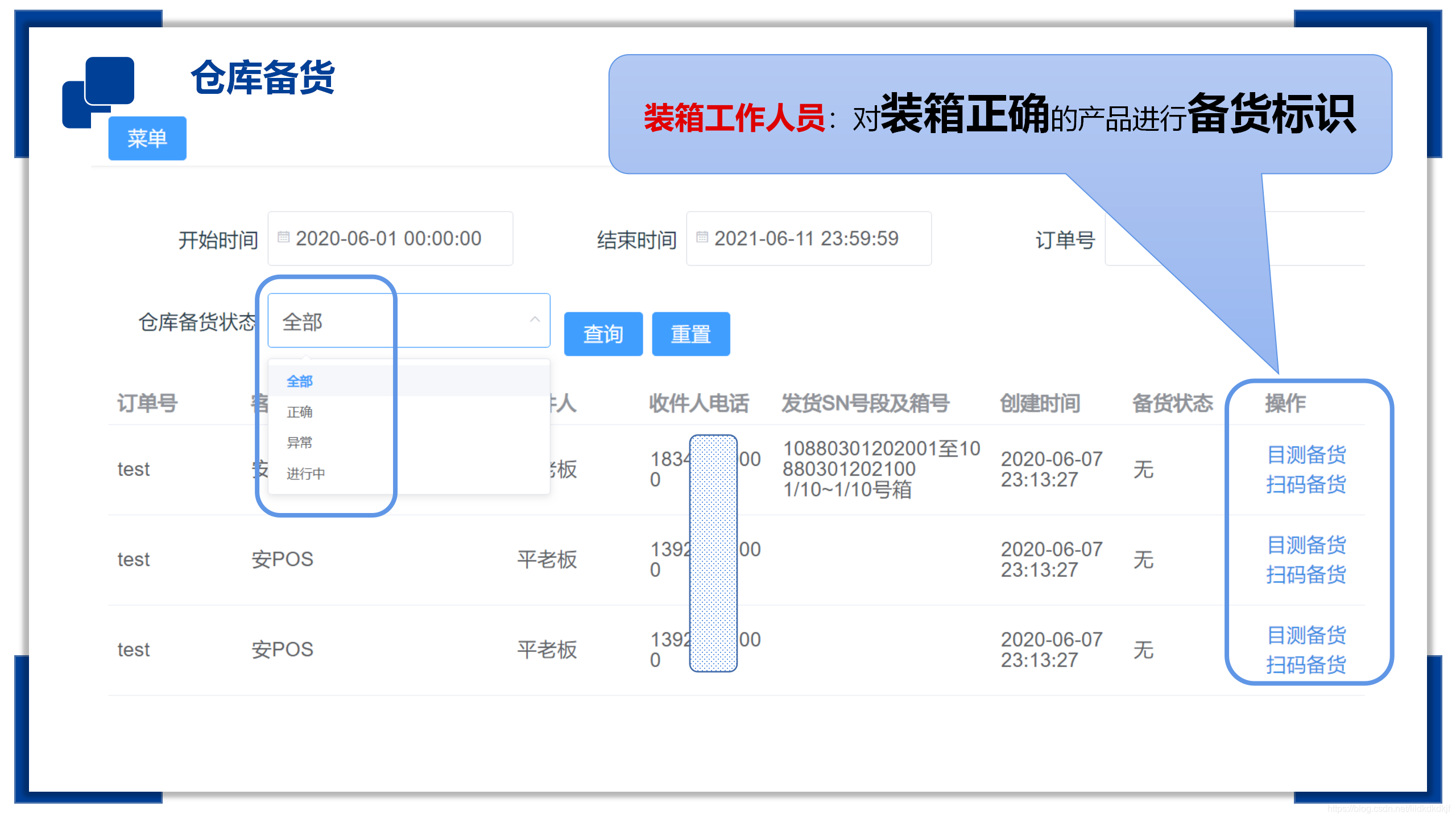Viewport: 1456px width, 819px height.
Task: Collapse dropdown using the chevron arrow
Action: coord(534,320)
